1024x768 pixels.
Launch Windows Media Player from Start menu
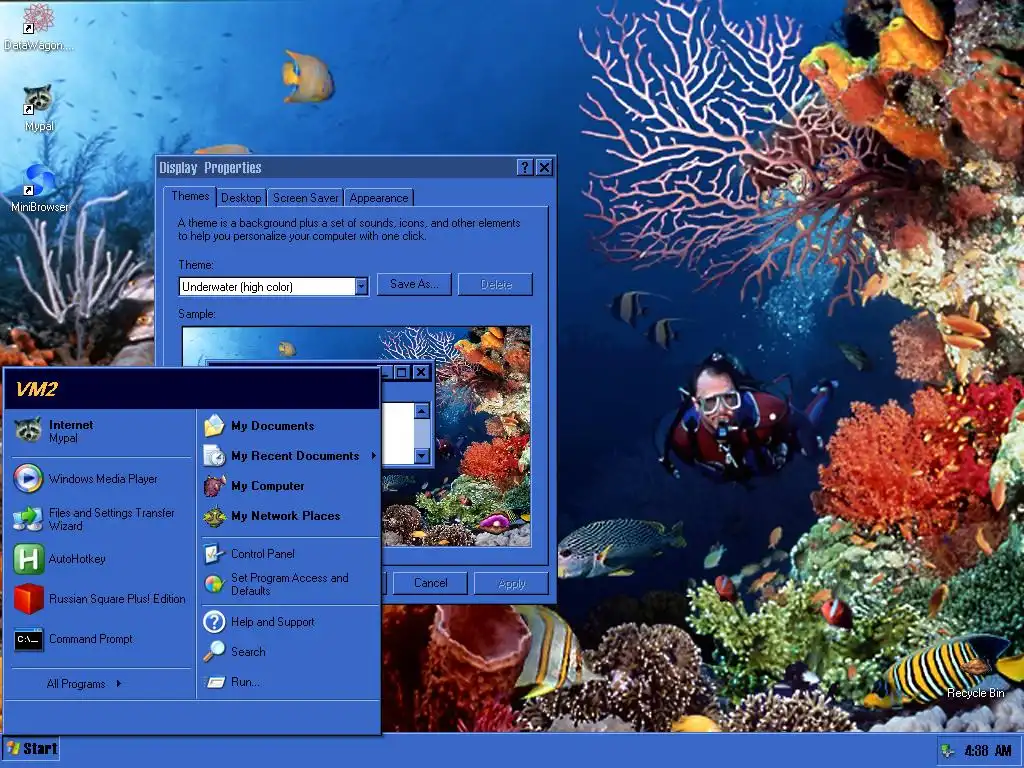click(99, 479)
